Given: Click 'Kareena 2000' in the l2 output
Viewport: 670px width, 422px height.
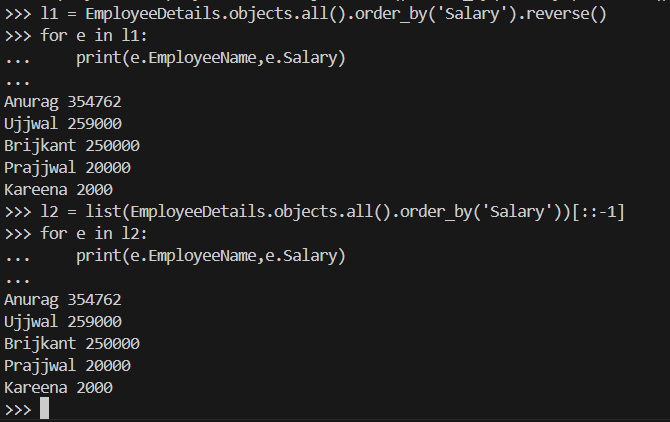Looking at the screenshot, I should tap(58, 388).
